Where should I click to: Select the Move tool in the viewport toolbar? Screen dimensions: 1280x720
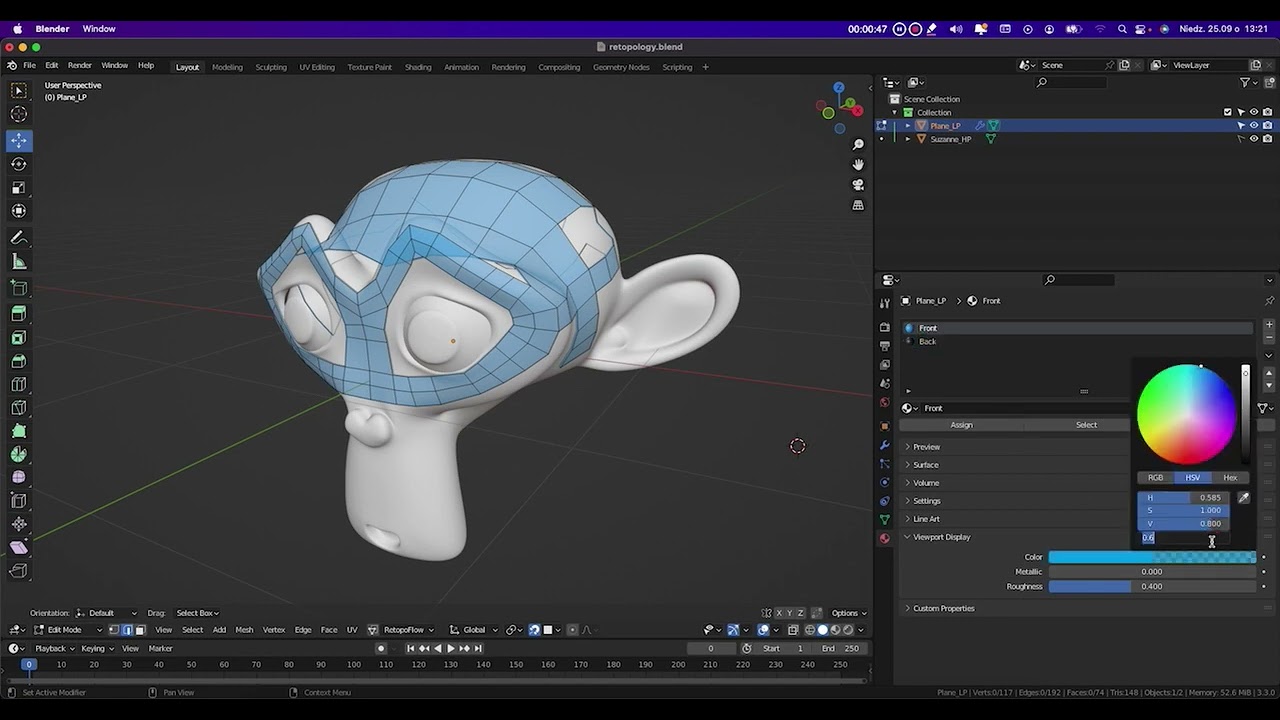pos(18,140)
